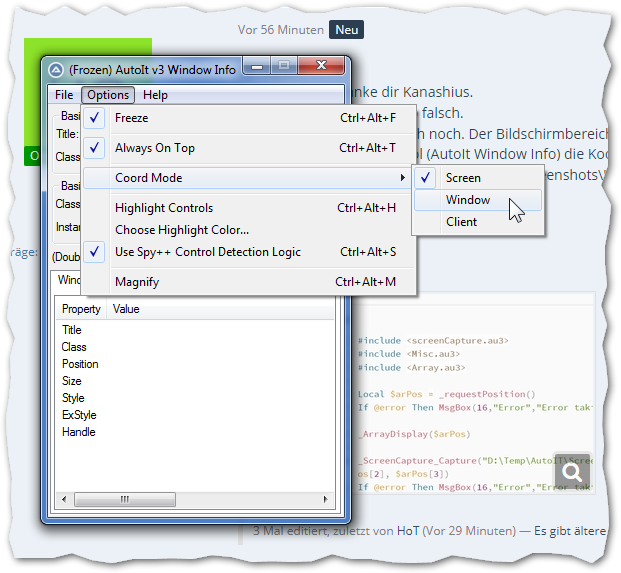
Task: Click the AutoIt app icon in title bar
Action: point(56,70)
